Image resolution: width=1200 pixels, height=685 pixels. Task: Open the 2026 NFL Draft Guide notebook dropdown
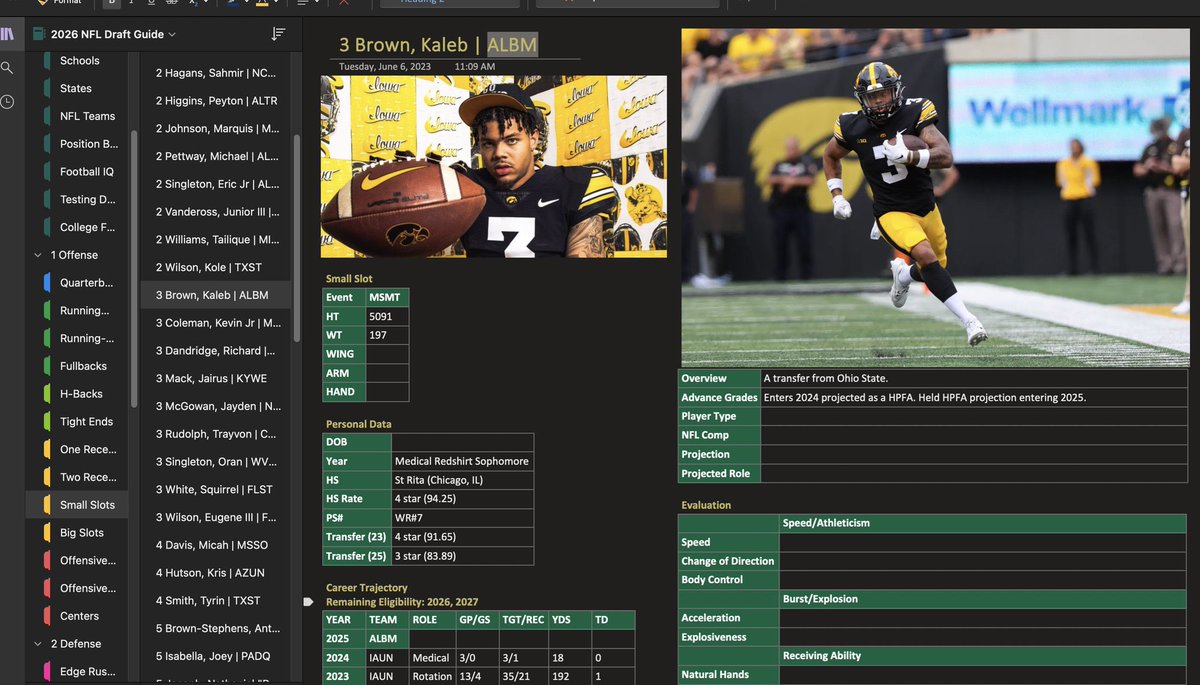pos(172,34)
